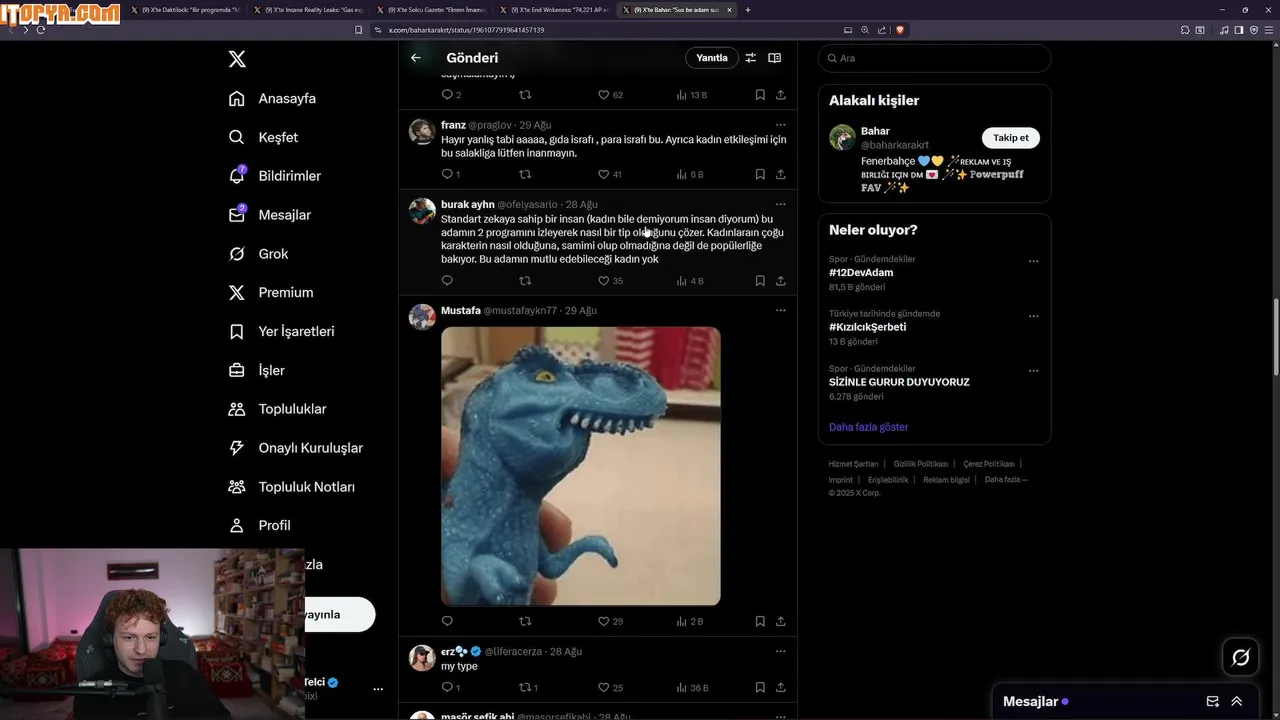Share Mustafa's dinosaur post

[781, 621]
